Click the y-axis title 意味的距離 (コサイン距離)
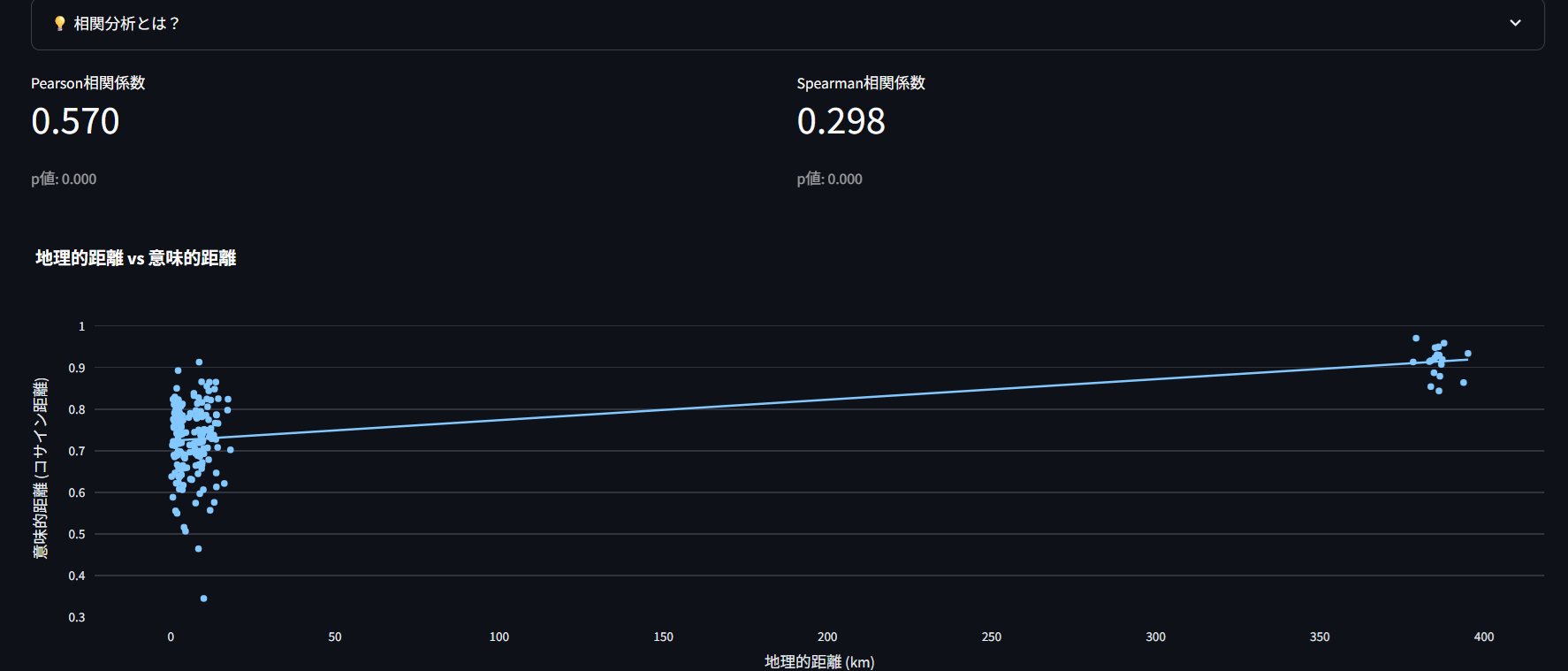Screen dimensions: 1568x671 [41, 469]
